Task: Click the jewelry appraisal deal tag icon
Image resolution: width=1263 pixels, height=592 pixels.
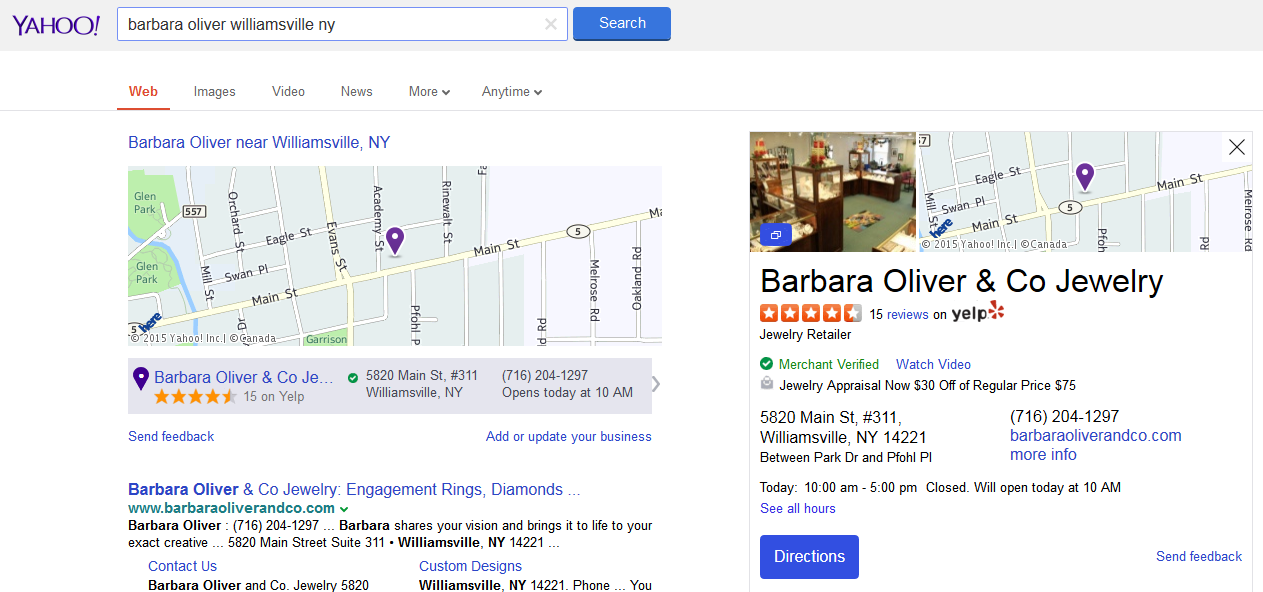Action: coord(767,384)
